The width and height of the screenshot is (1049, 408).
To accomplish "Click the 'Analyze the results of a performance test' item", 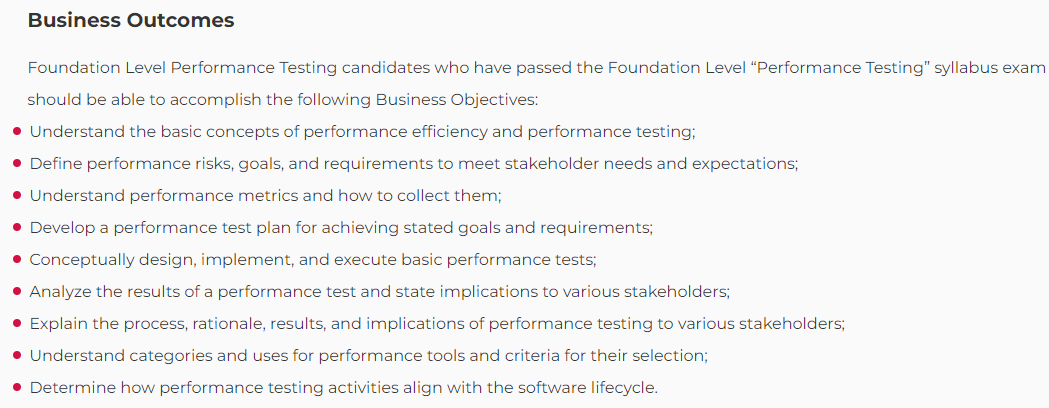I will (379, 292).
